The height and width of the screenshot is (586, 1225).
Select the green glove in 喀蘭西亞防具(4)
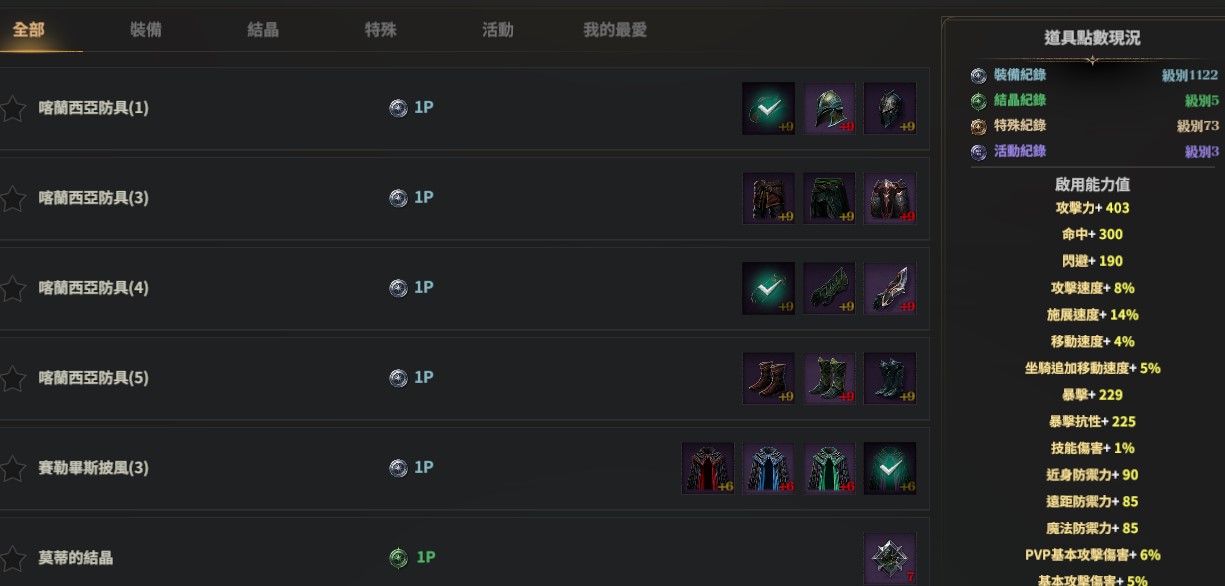[x=829, y=288]
